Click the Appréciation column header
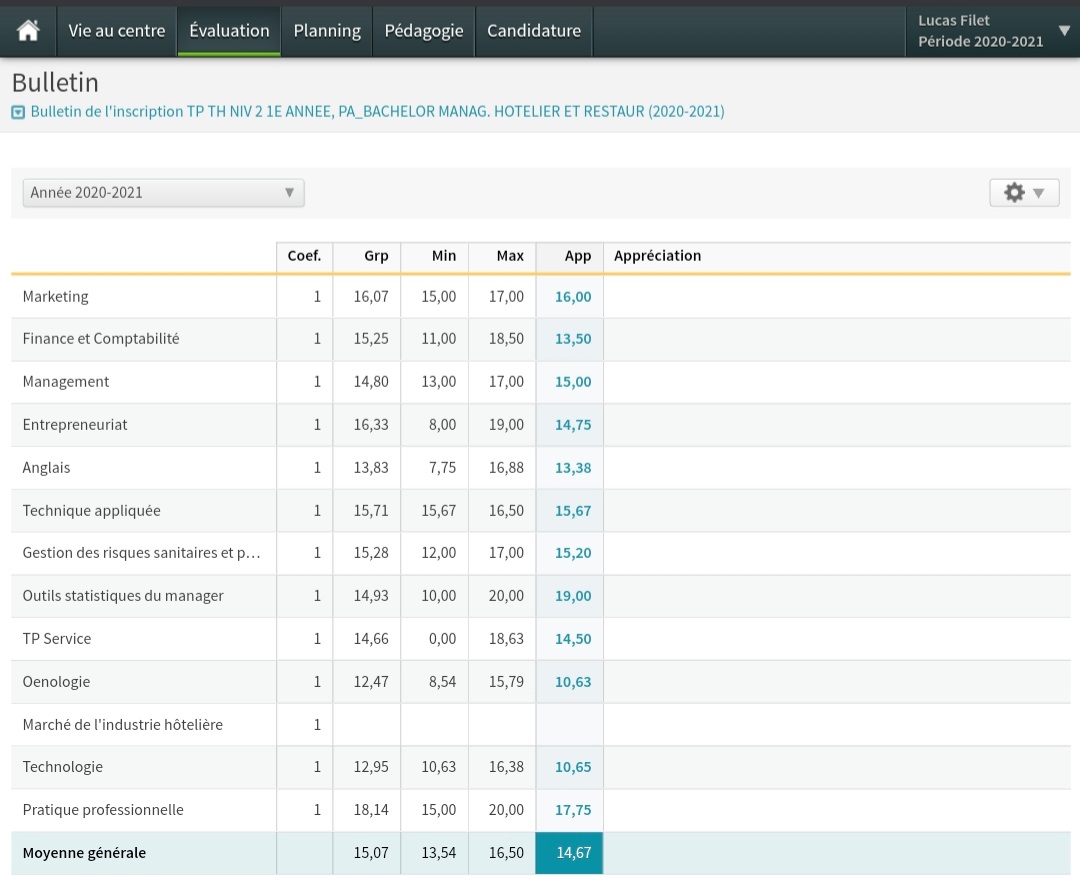This screenshot has height=887, width=1080. pos(657,256)
